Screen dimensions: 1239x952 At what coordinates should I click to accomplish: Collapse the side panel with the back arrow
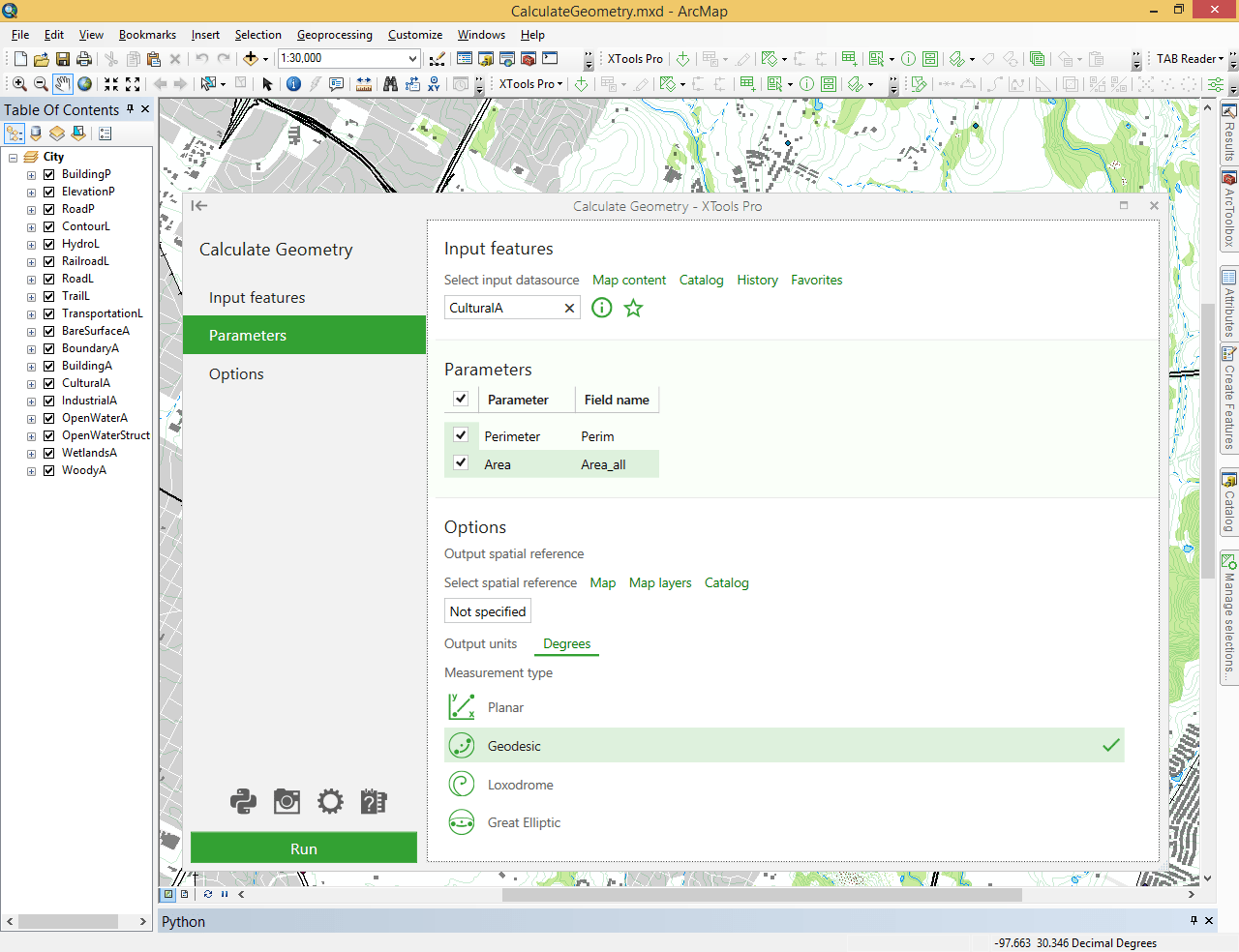point(199,205)
